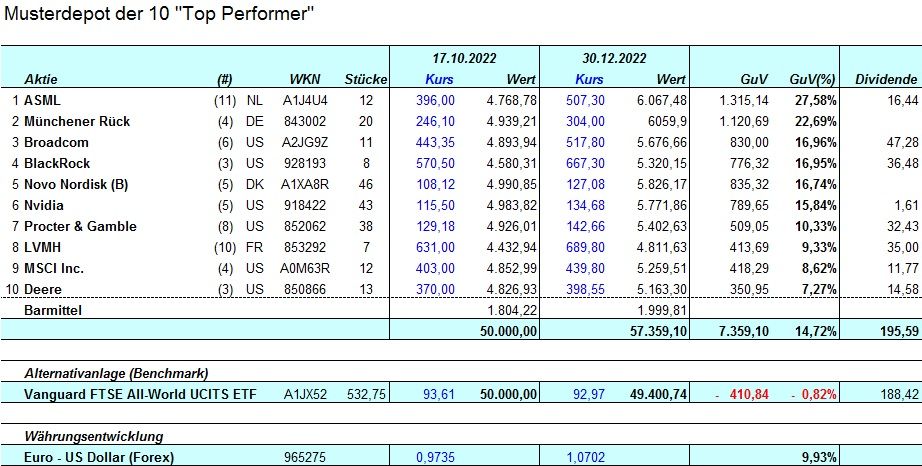This screenshot has width=922, height=466.
Task: Click the Stücke column header
Action: (x=366, y=79)
